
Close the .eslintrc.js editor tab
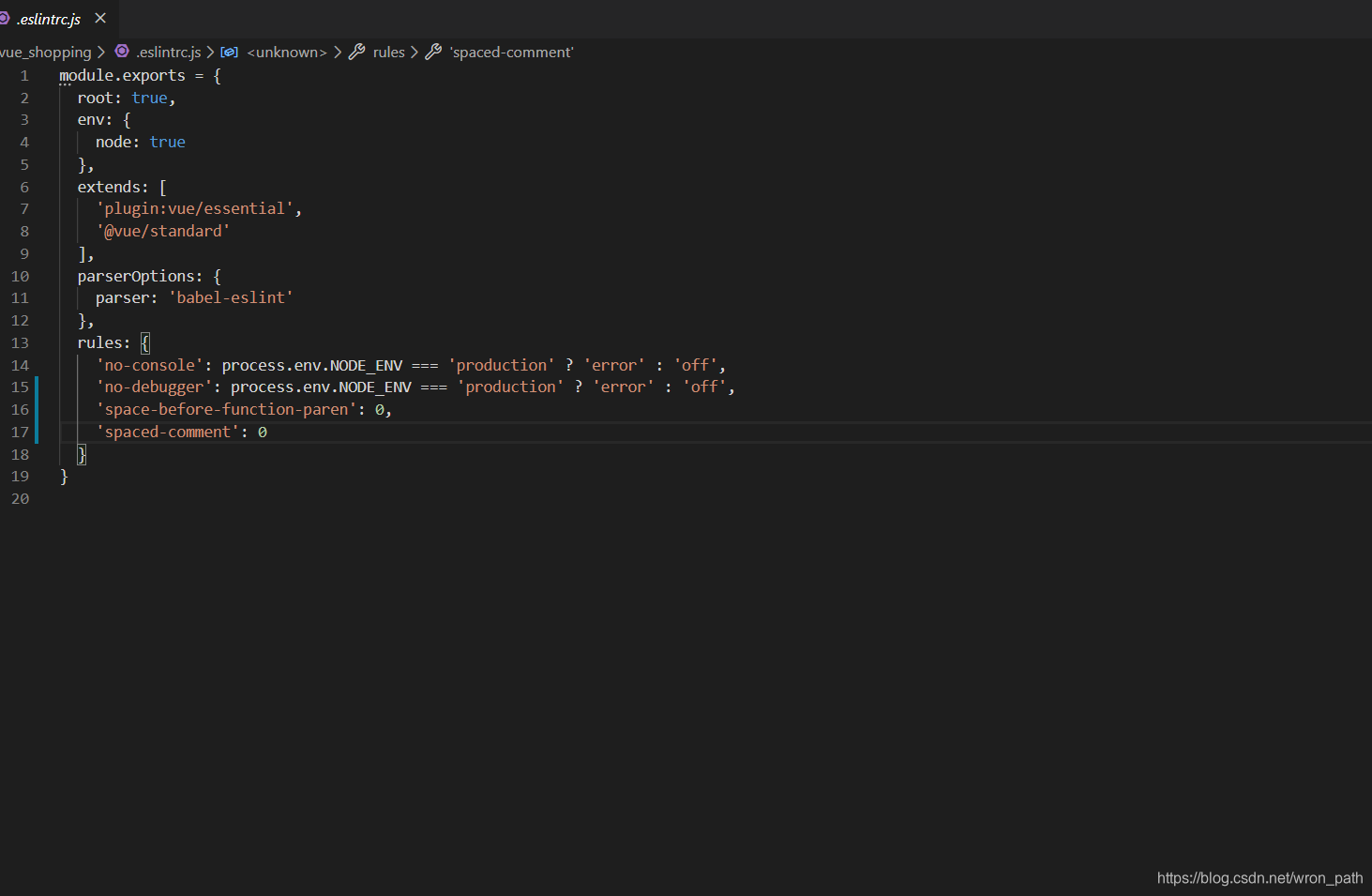coord(100,18)
